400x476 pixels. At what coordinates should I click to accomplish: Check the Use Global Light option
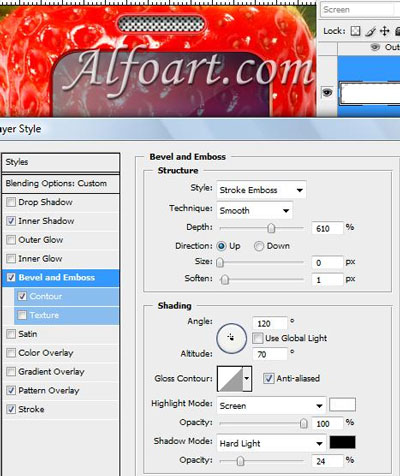coord(257,338)
